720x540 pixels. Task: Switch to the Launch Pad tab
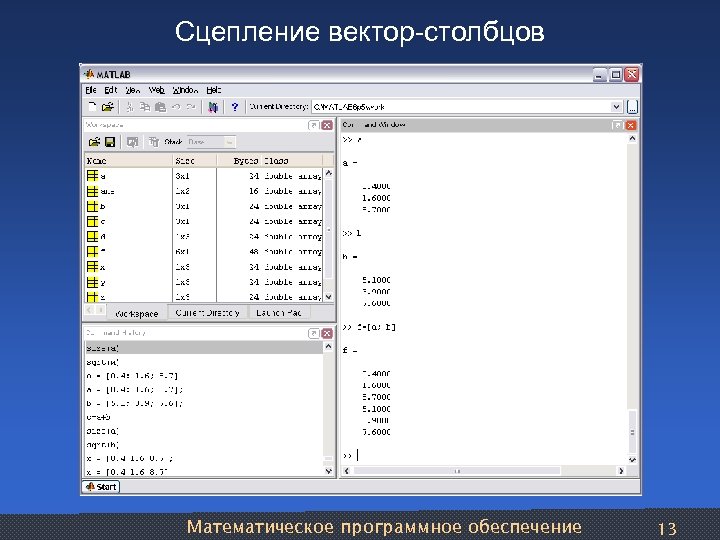(x=279, y=313)
